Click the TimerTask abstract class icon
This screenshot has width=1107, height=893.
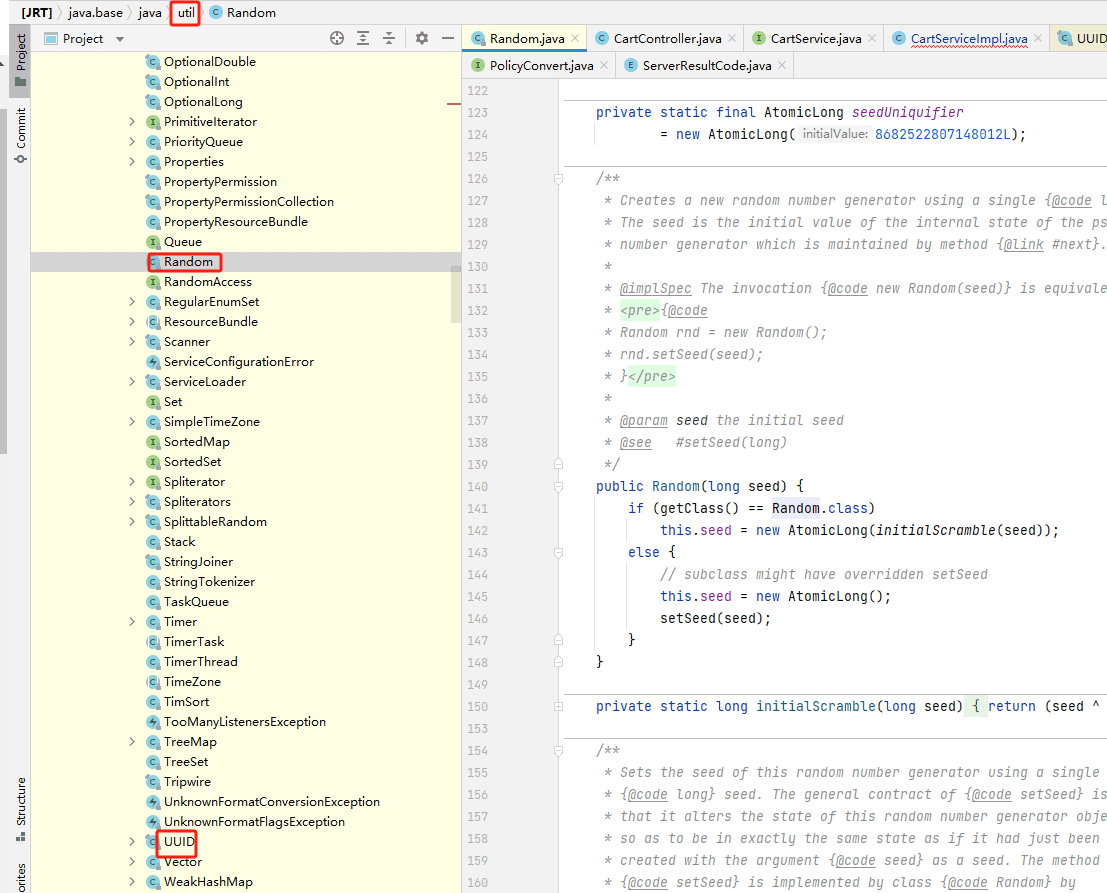point(152,642)
